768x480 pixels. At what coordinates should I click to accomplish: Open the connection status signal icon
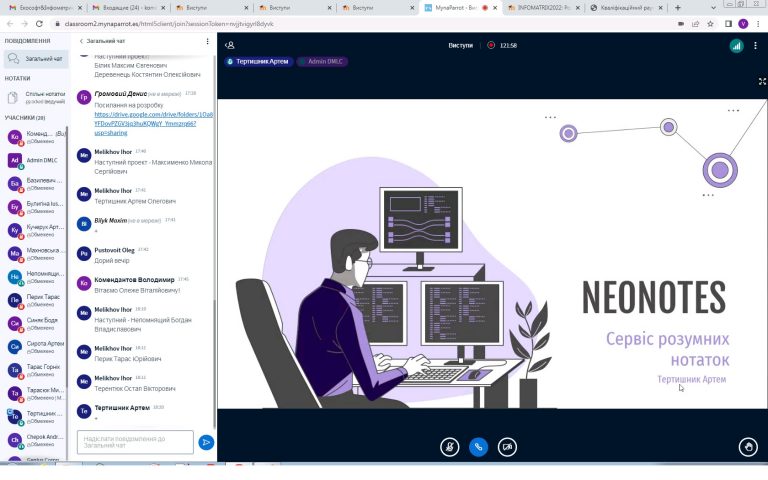(736, 45)
